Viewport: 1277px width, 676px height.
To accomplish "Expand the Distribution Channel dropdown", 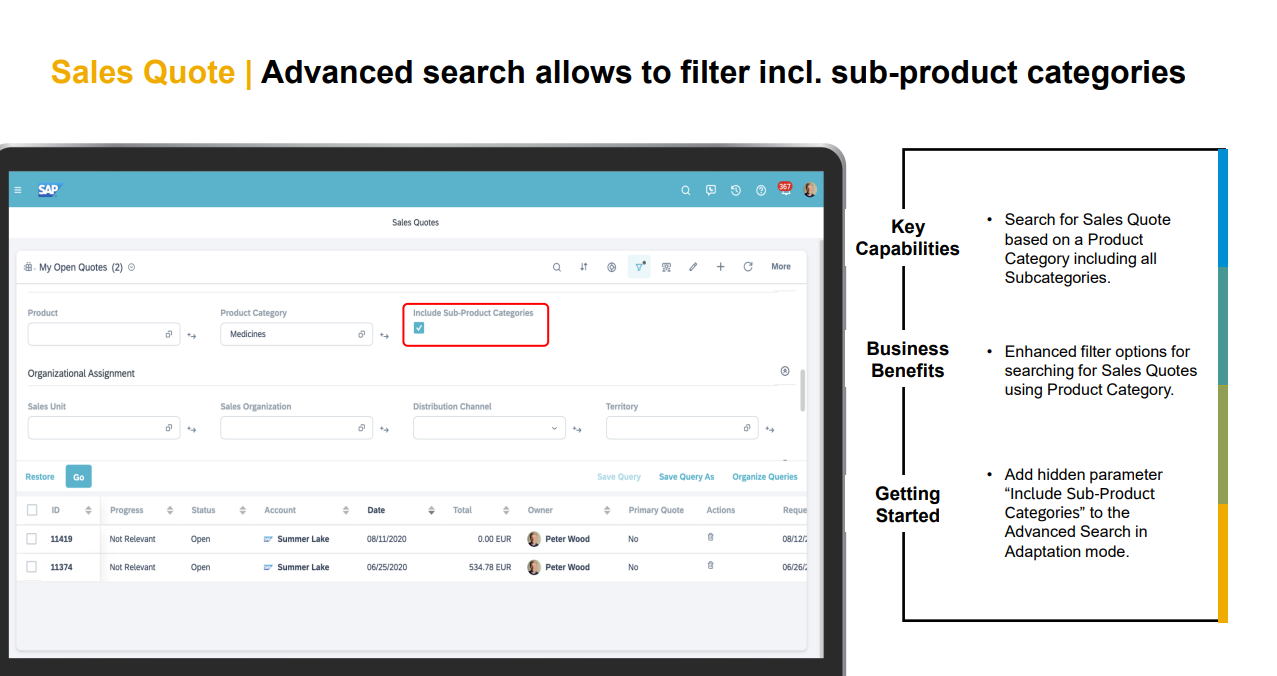I will 555,428.
